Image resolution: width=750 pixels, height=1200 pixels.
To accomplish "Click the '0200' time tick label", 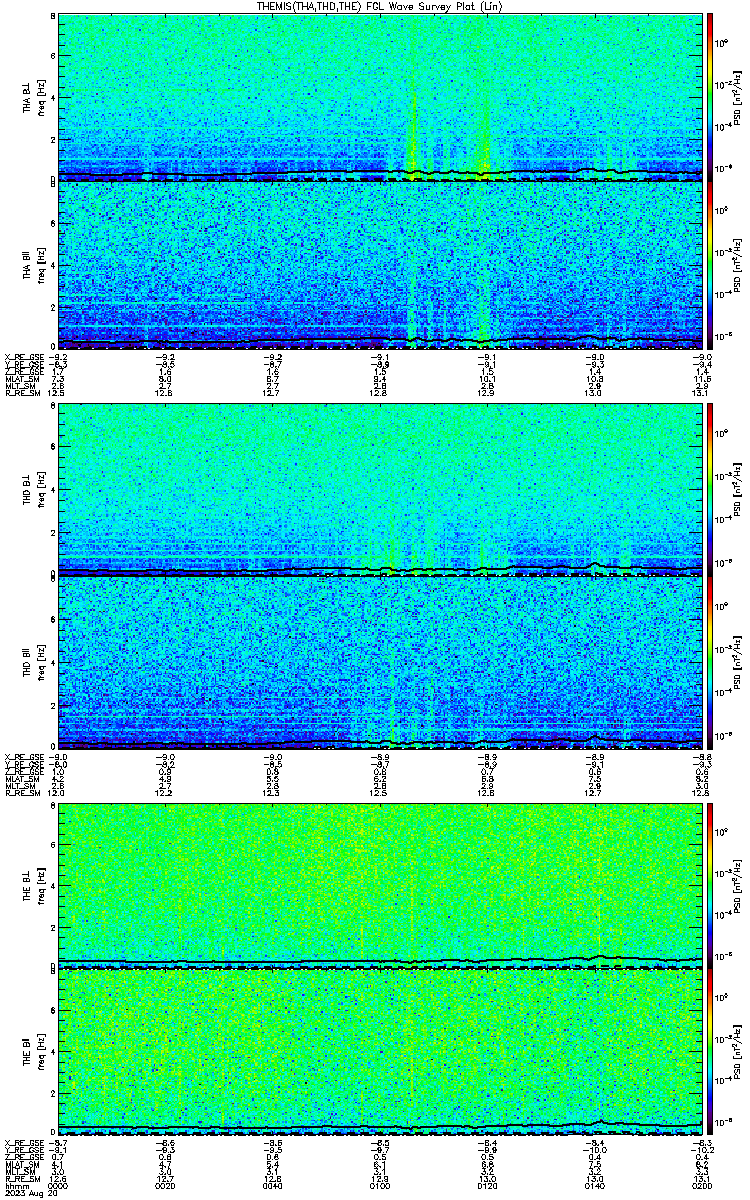I will click(700, 1186).
